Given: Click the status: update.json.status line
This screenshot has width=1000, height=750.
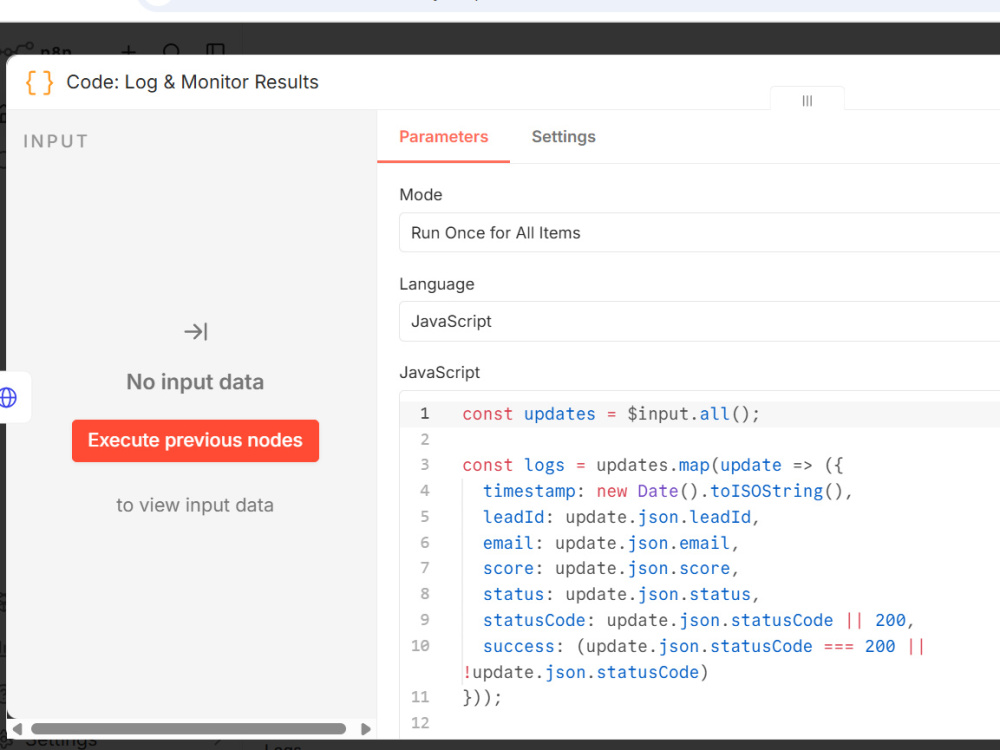Looking at the screenshot, I should click(621, 594).
